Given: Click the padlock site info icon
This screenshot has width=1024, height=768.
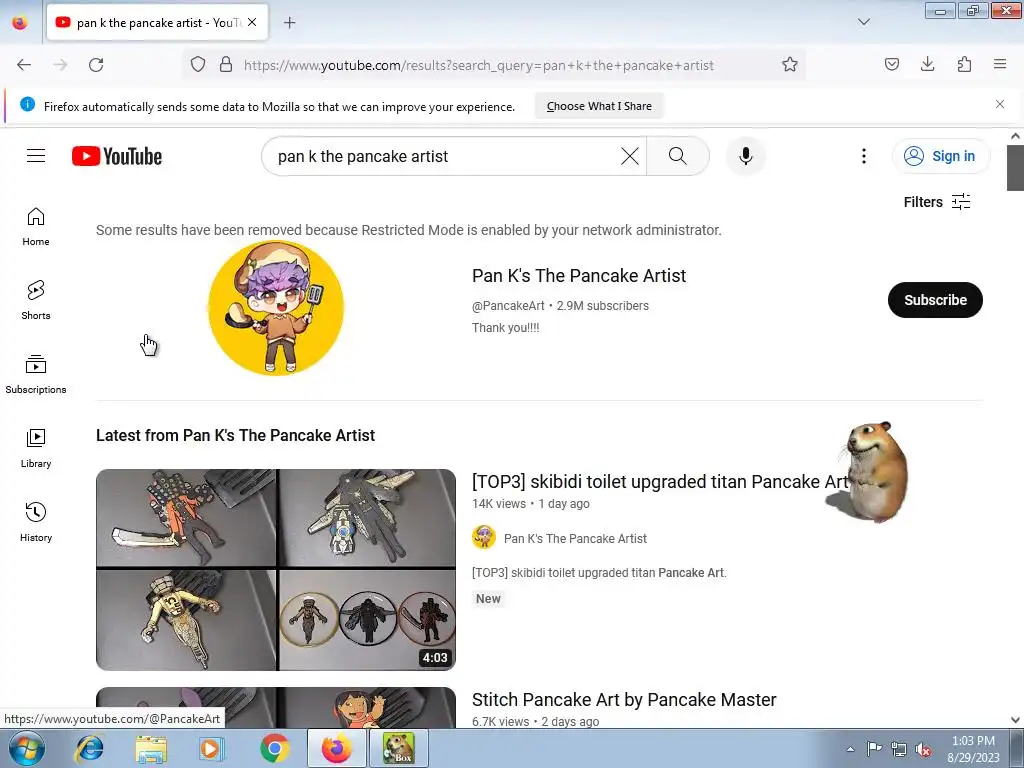Looking at the screenshot, I should point(226,65).
